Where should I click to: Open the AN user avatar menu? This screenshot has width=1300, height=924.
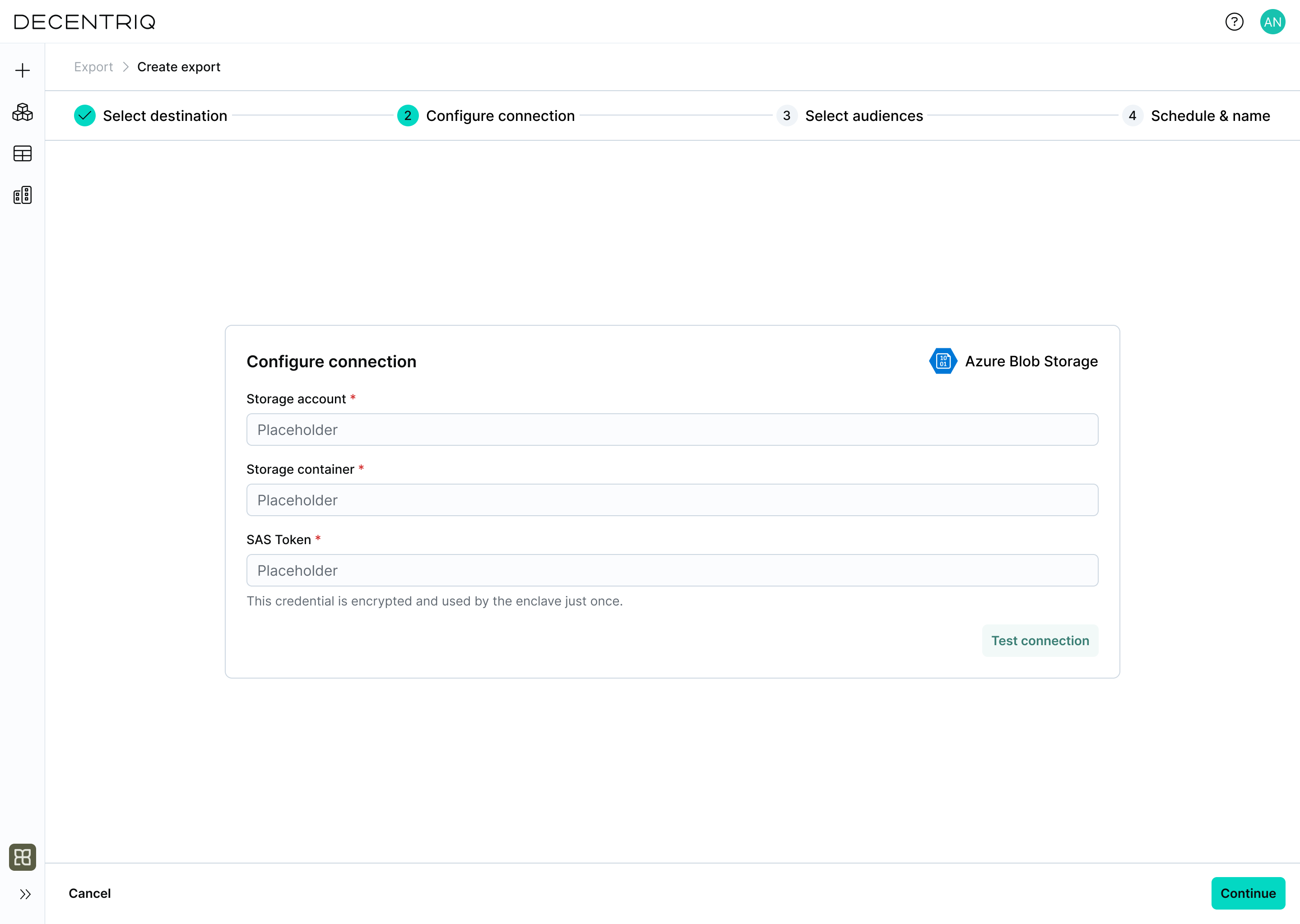[1272, 22]
